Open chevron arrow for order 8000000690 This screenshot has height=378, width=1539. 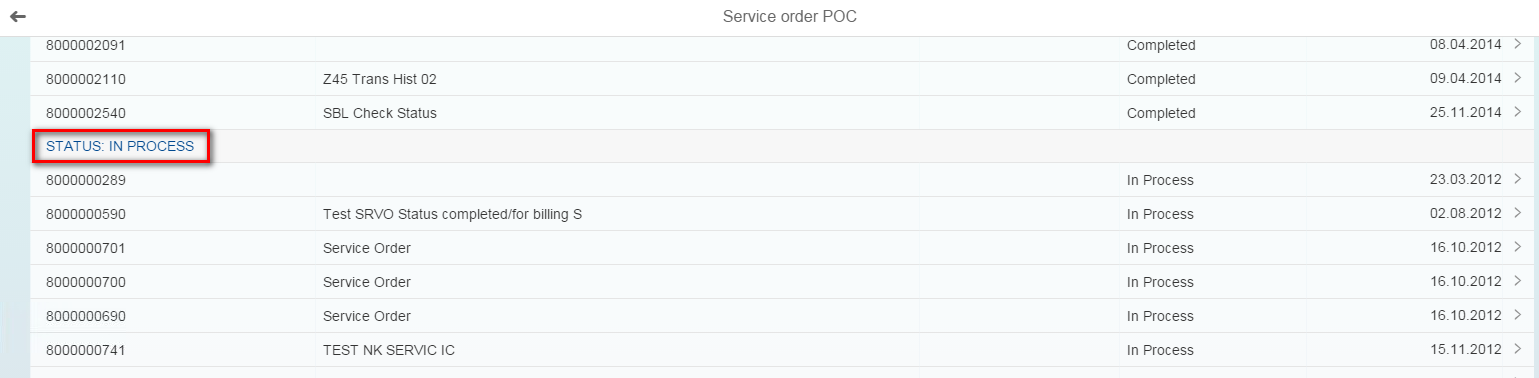click(x=1518, y=316)
